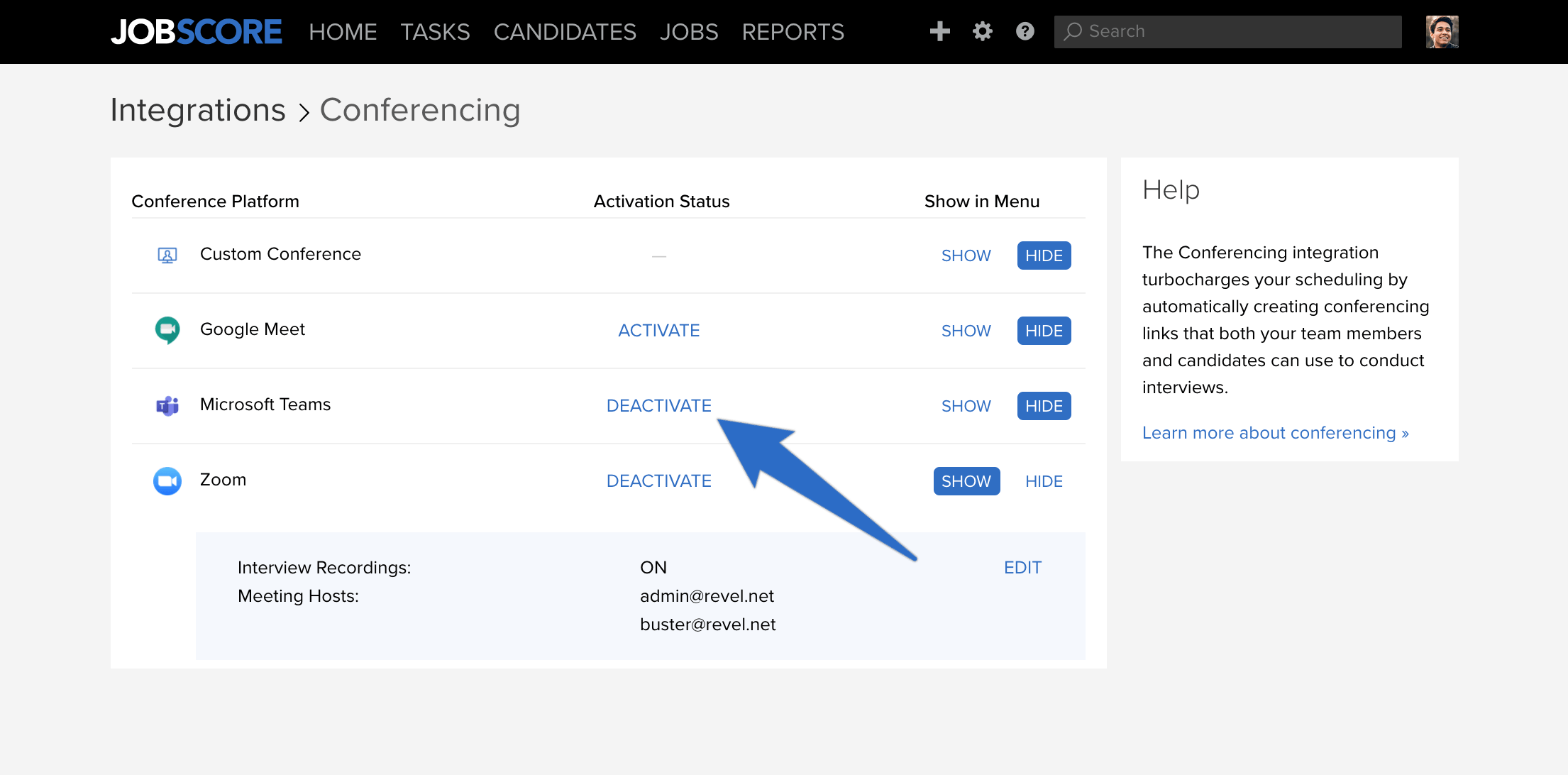Click the help question mark icon
Image resolution: width=1568 pixels, height=775 pixels.
point(1025,31)
